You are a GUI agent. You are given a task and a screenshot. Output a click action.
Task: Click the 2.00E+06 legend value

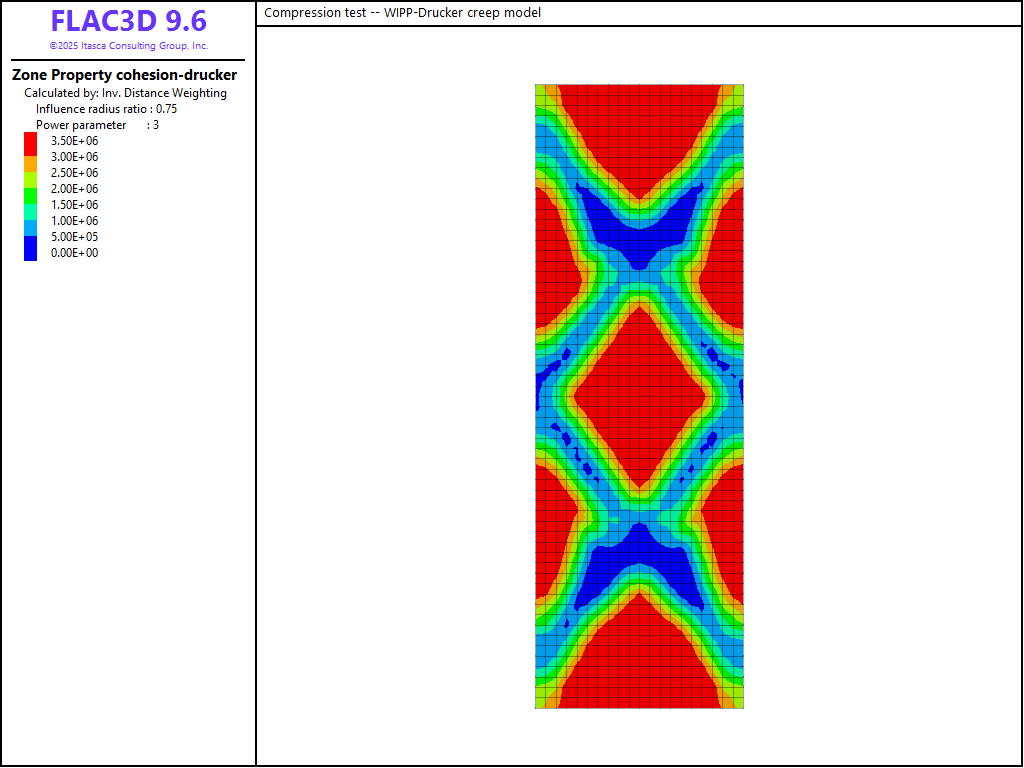coord(74,189)
